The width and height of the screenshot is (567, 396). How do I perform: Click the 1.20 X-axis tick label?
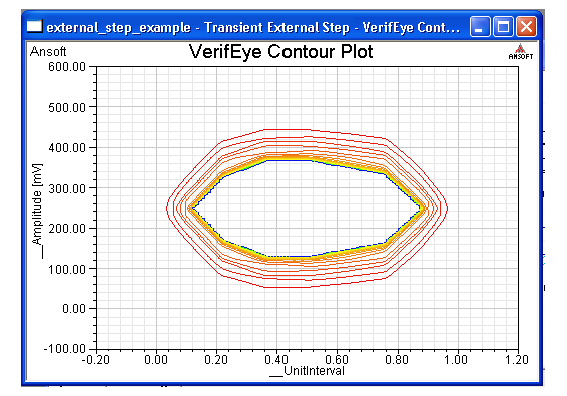point(517,360)
